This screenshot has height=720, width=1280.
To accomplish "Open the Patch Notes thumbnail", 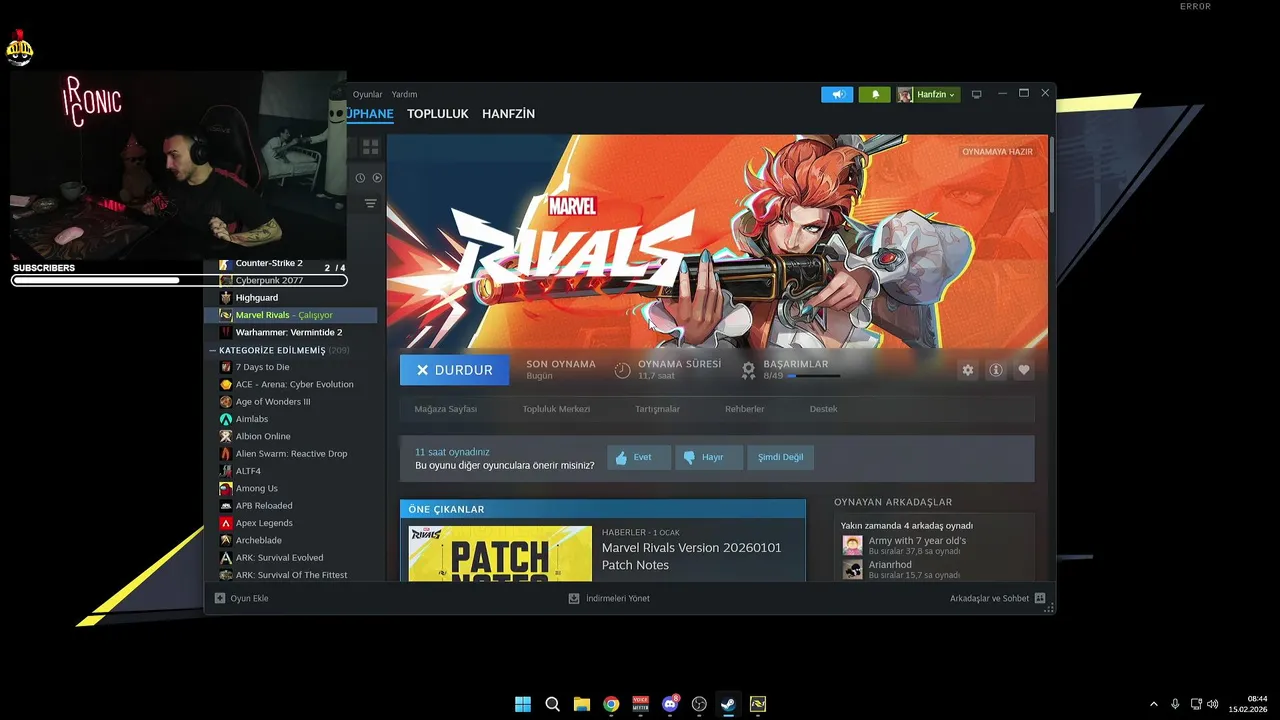I will pyautogui.click(x=500, y=553).
